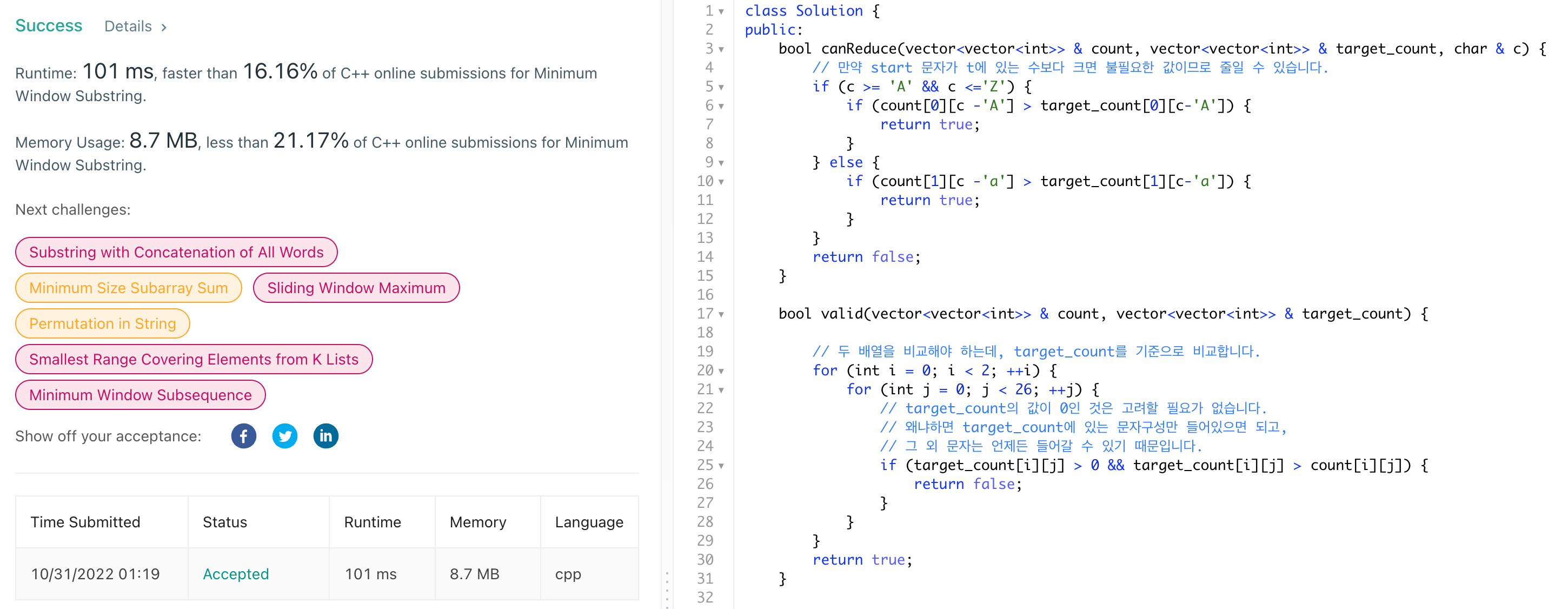This screenshot has width=1568, height=609.
Task: Share acceptance on Facebook icon
Action: [243, 436]
